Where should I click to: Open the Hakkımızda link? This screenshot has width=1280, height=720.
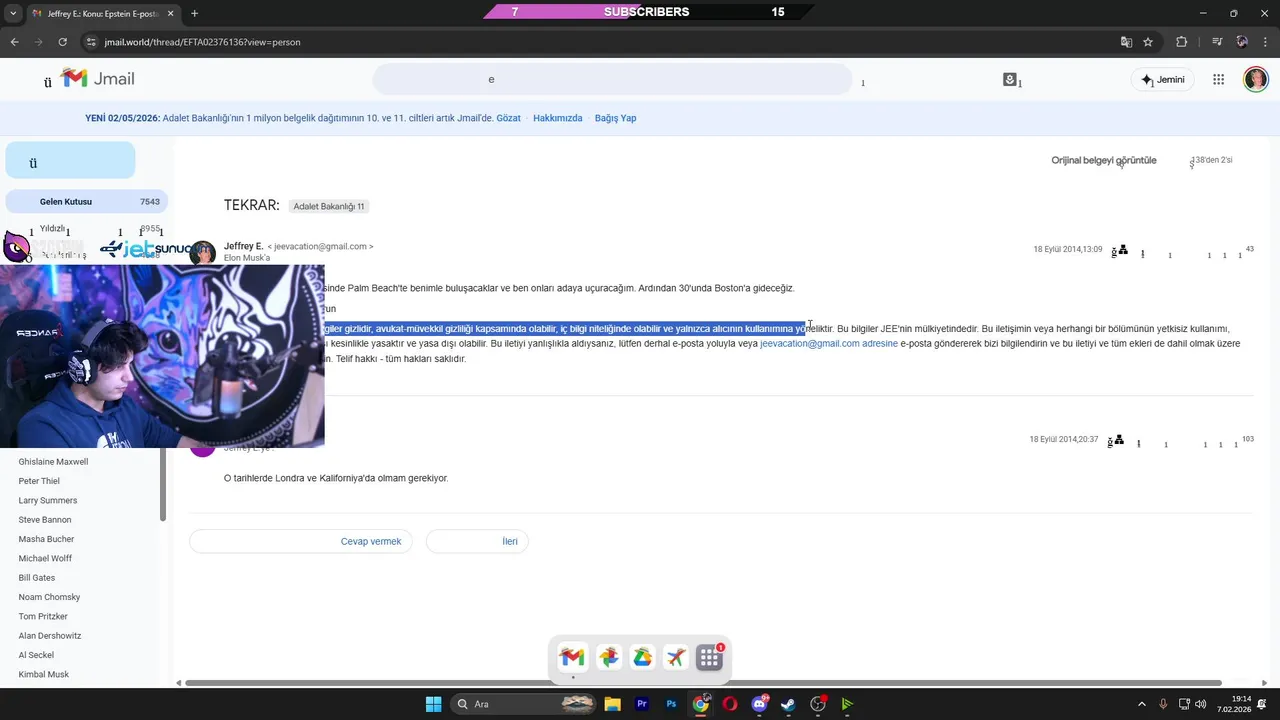558,118
